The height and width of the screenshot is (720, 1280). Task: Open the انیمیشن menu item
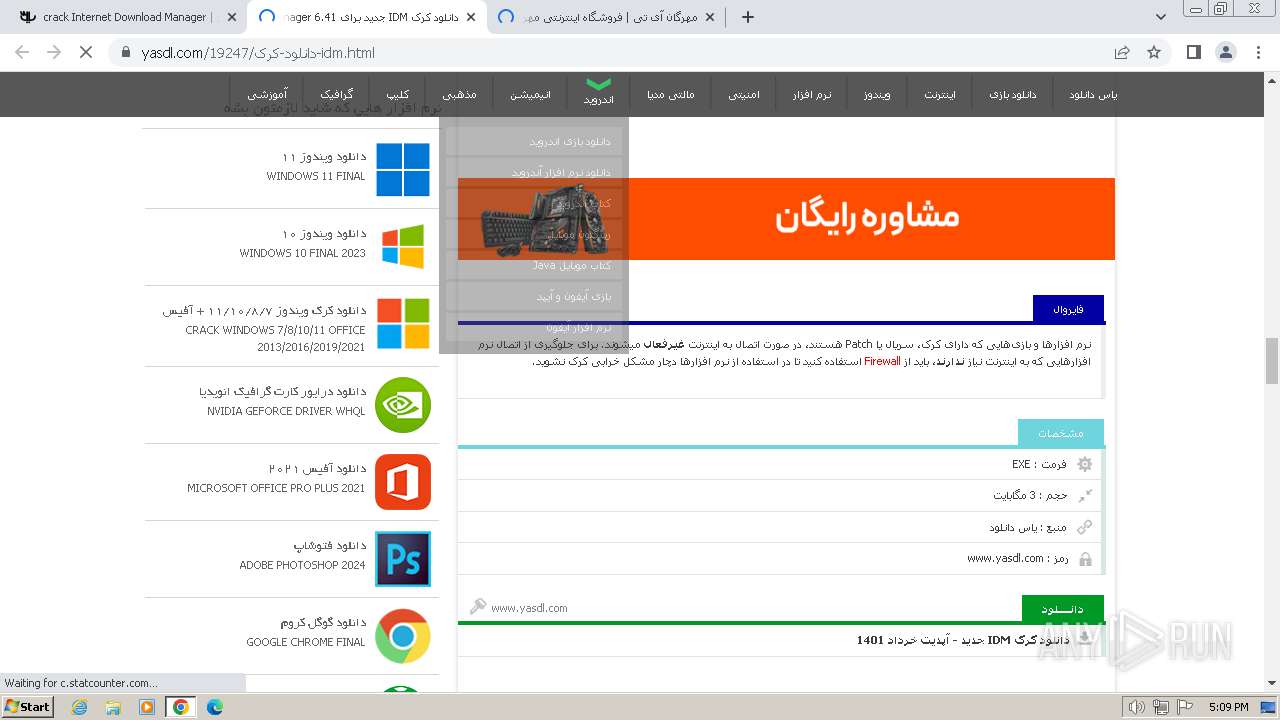[531, 95]
